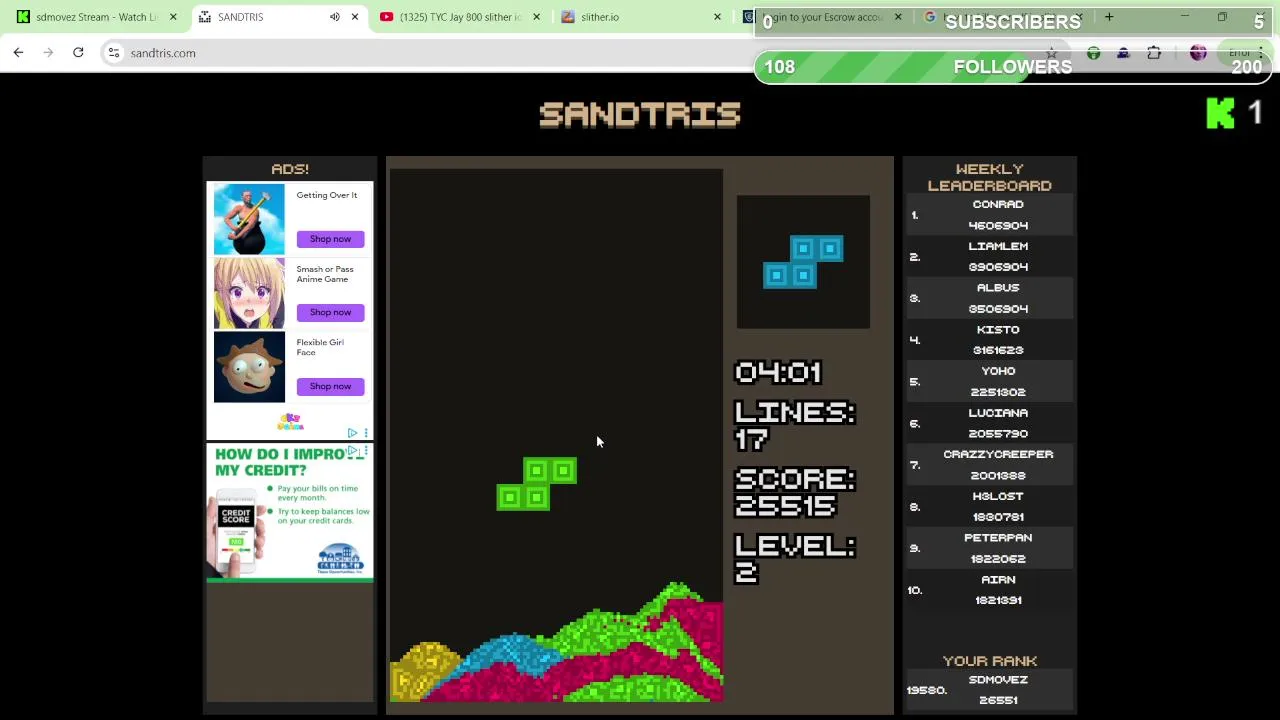1280x720 pixels.
Task: Select leaderboard entry CRAZZYCREEPER
Action: (x=990, y=465)
